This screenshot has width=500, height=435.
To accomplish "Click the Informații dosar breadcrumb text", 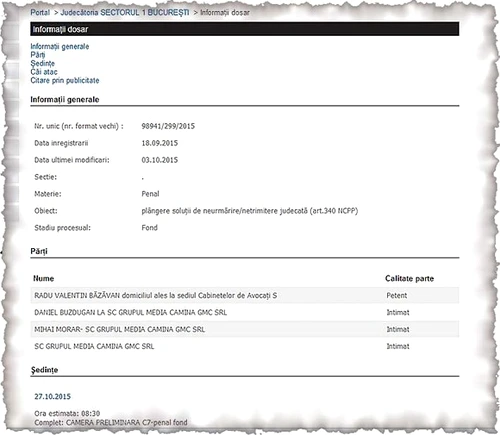I will [225, 13].
